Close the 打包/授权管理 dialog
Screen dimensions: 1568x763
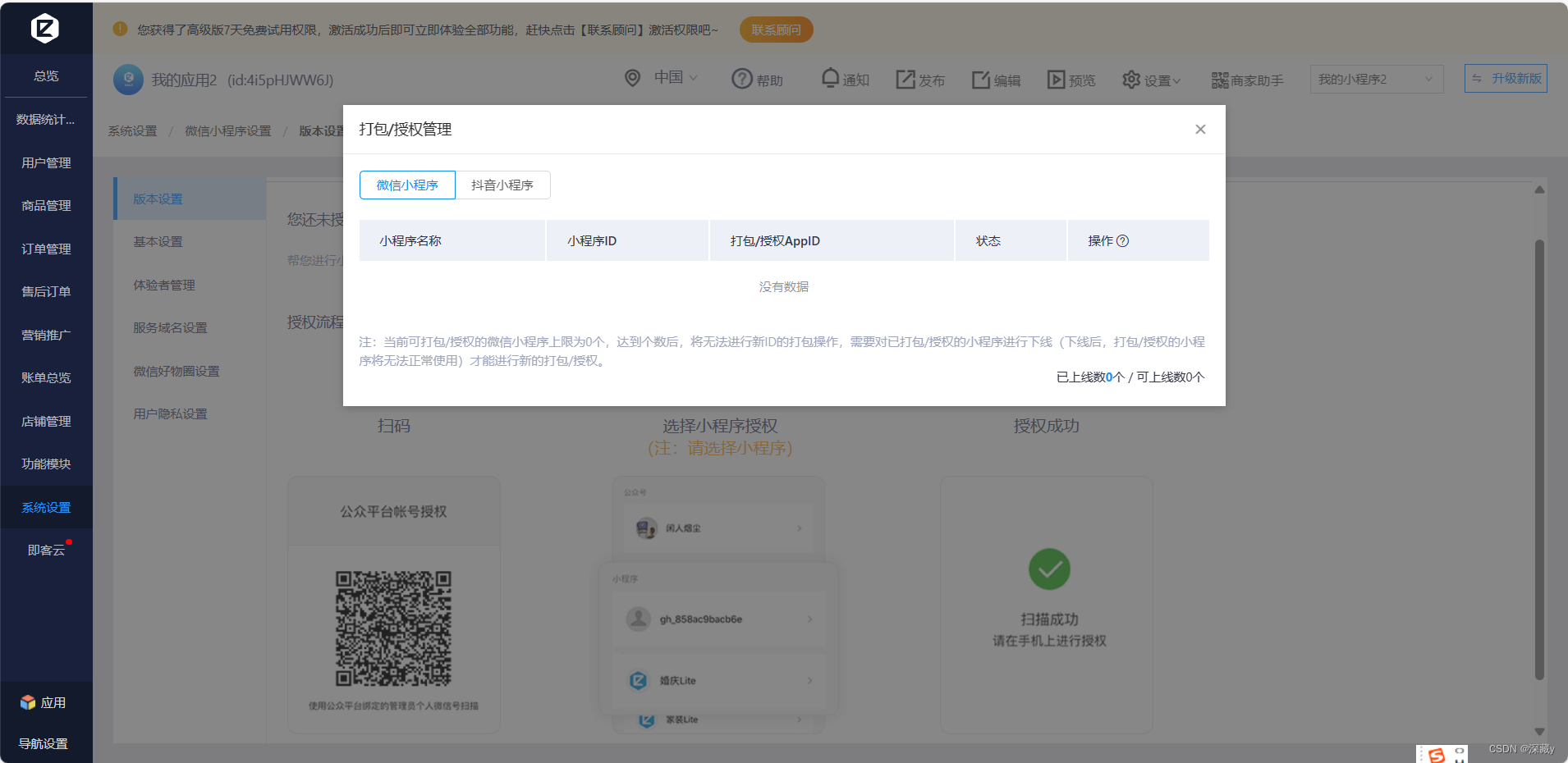(1200, 129)
